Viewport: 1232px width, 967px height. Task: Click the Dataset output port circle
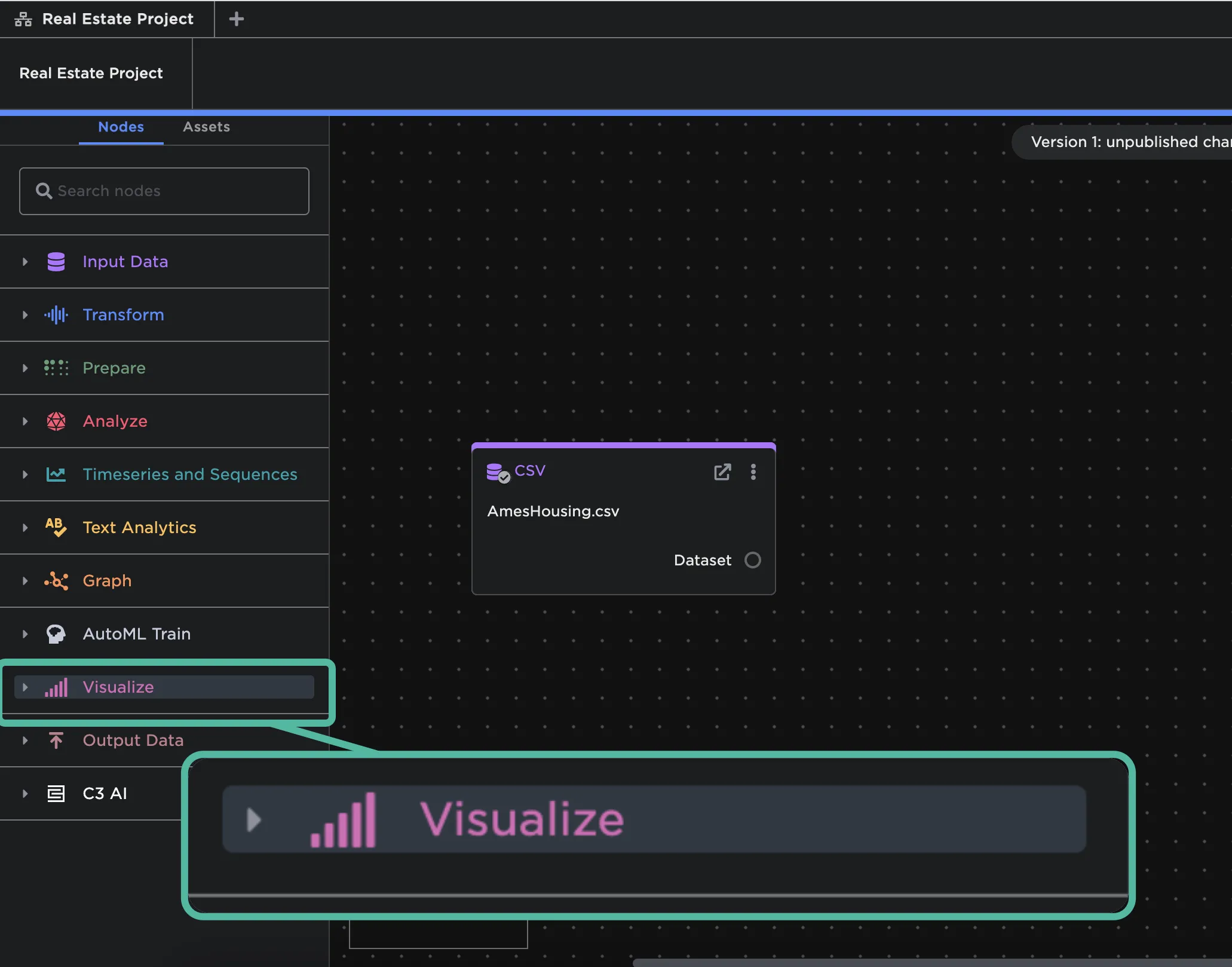752,560
